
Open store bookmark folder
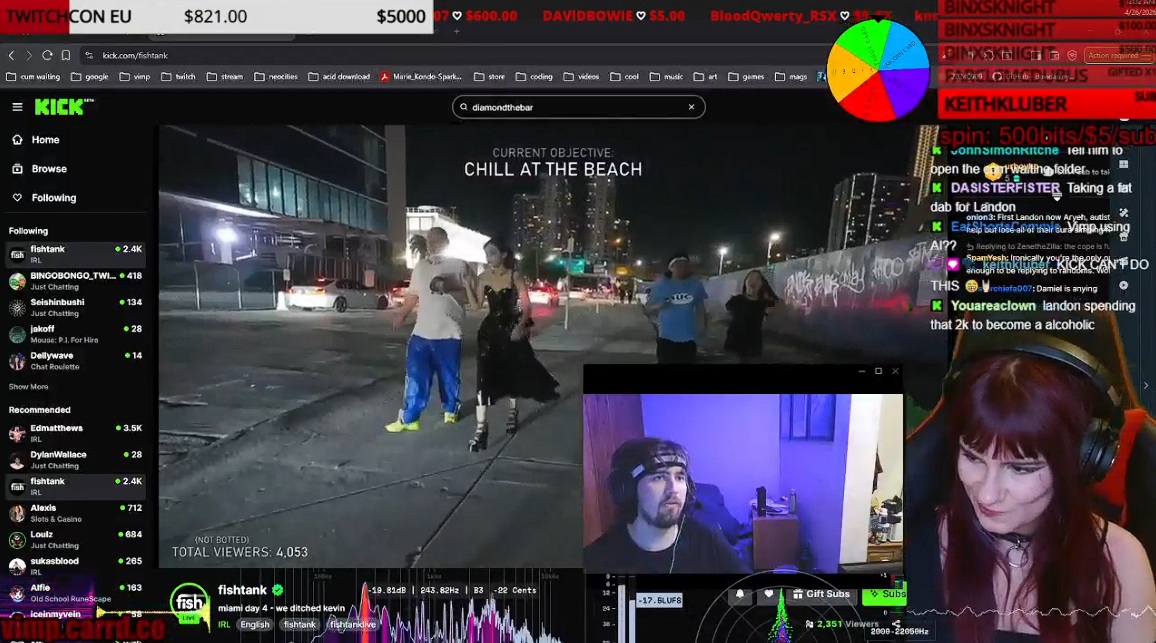pyautogui.click(x=490, y=77)
